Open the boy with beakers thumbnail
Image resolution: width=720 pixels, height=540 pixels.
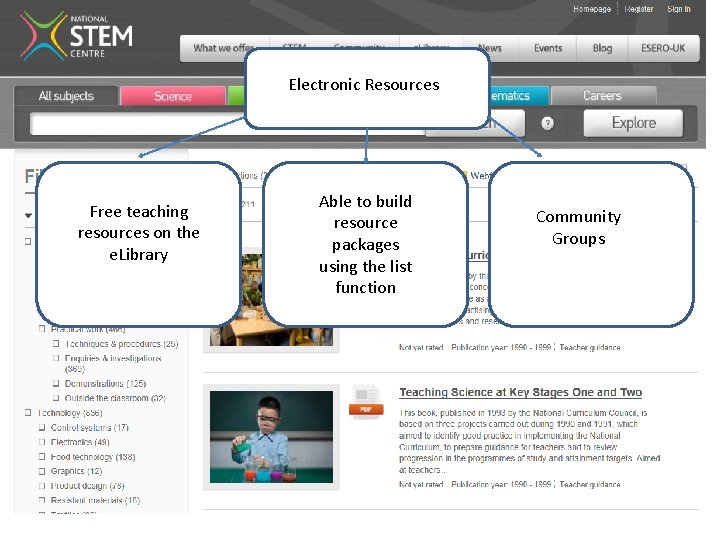pyautogui.click(x=271, y=437)
